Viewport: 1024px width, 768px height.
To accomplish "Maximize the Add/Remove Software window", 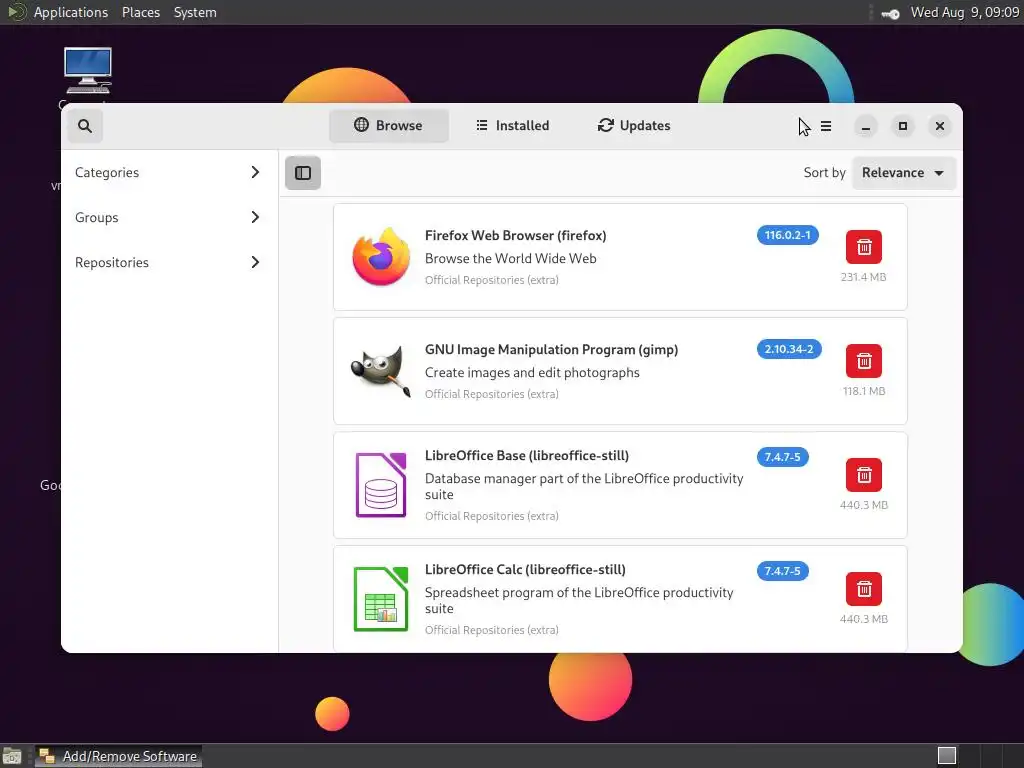I will pos(903,126).
